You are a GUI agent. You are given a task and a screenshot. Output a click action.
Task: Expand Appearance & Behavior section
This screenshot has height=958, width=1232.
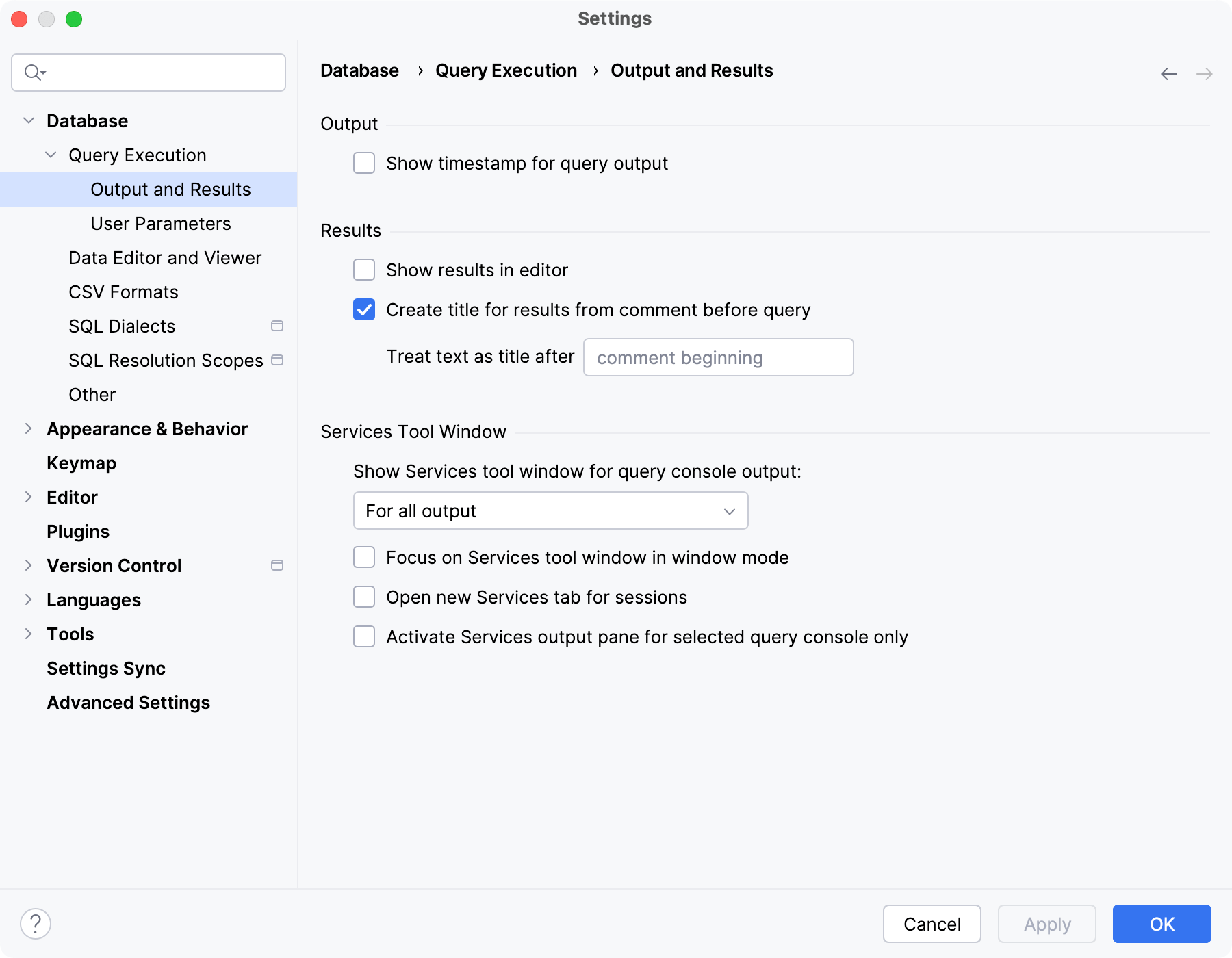click(28, 428)
